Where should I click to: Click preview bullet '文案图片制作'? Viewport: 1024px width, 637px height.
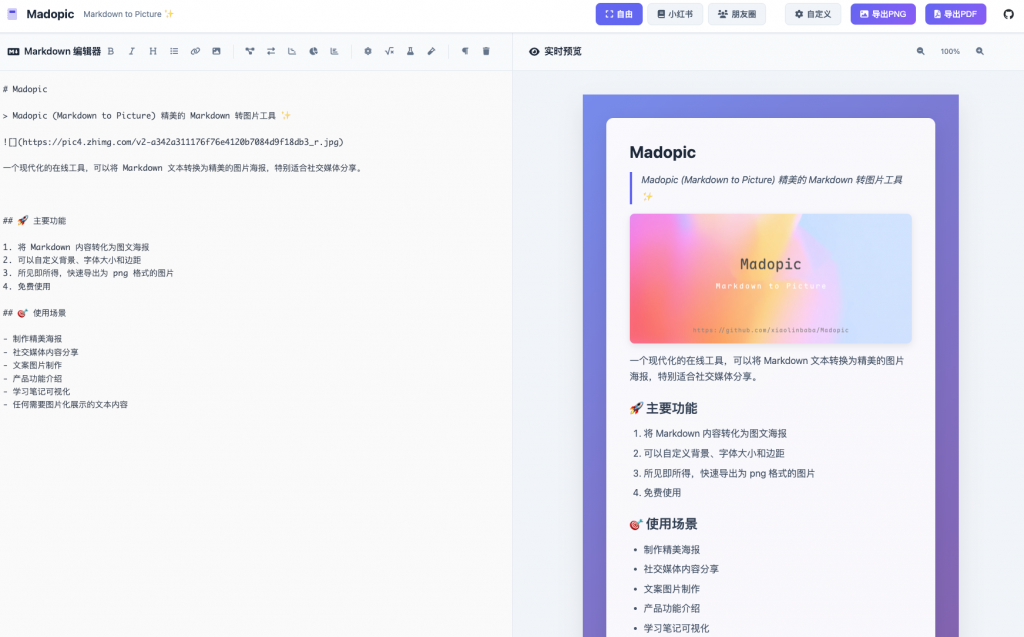pyautogui.click(x=671, y=589)
